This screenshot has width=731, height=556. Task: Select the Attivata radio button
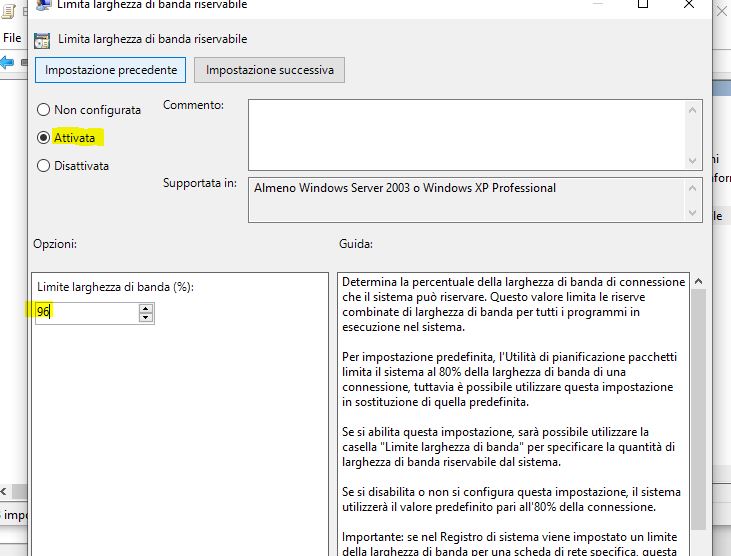pyautogui.click(x=43, y=138)
